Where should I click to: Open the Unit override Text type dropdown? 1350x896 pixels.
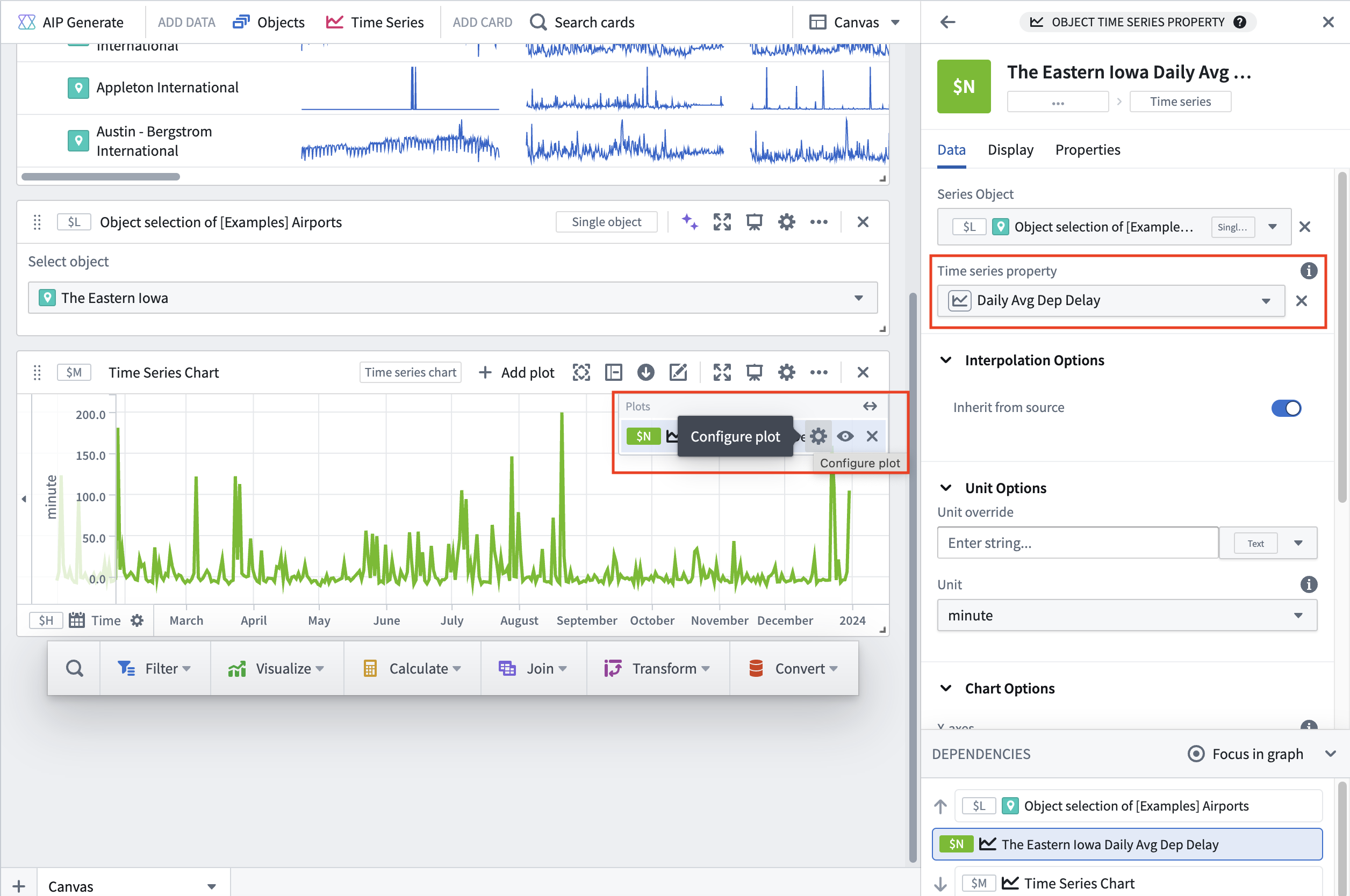1268,543
